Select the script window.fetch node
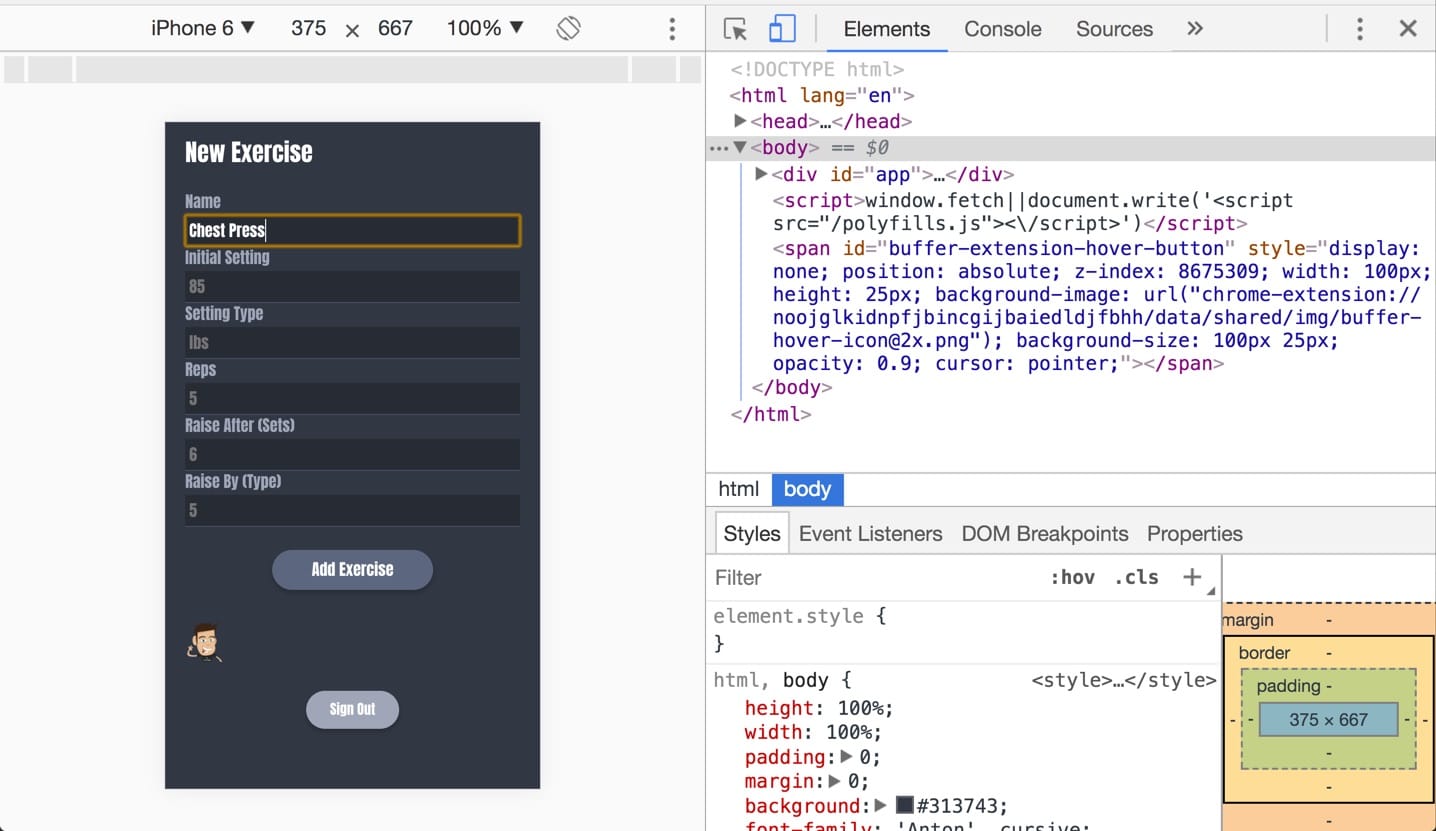This screenshot has width=1436, height=831. 1033,212
